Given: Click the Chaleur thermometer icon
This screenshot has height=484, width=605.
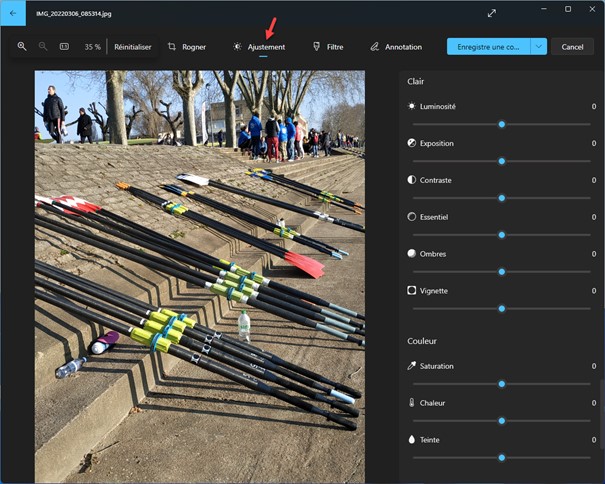Looking at the screenshot, I should [412, 403].
